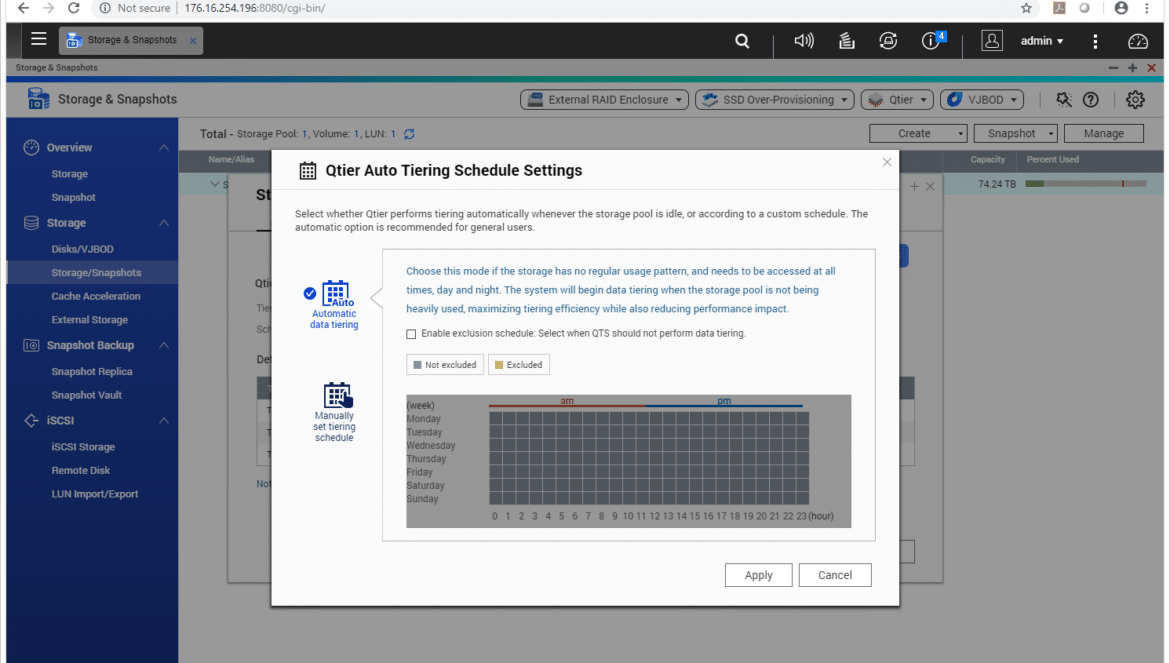
Task: Open the global settings gear icon
Action: click(1135, 99)
